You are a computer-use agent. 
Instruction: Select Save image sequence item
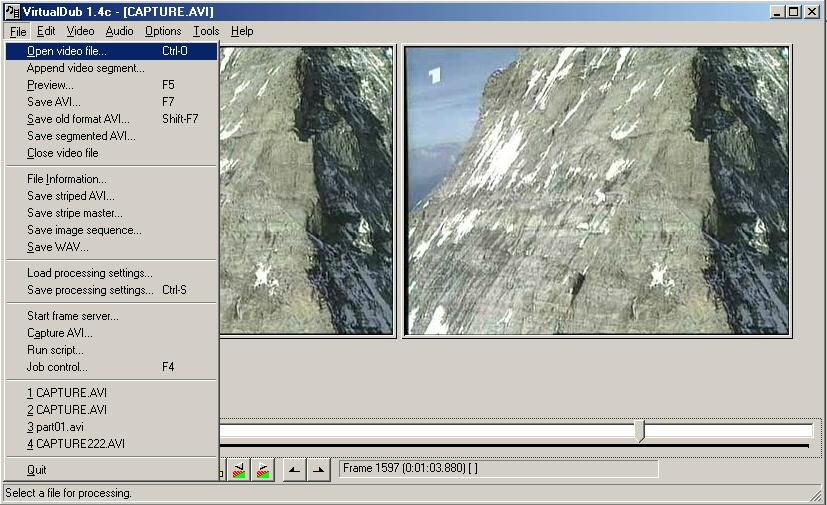[84, 230]
